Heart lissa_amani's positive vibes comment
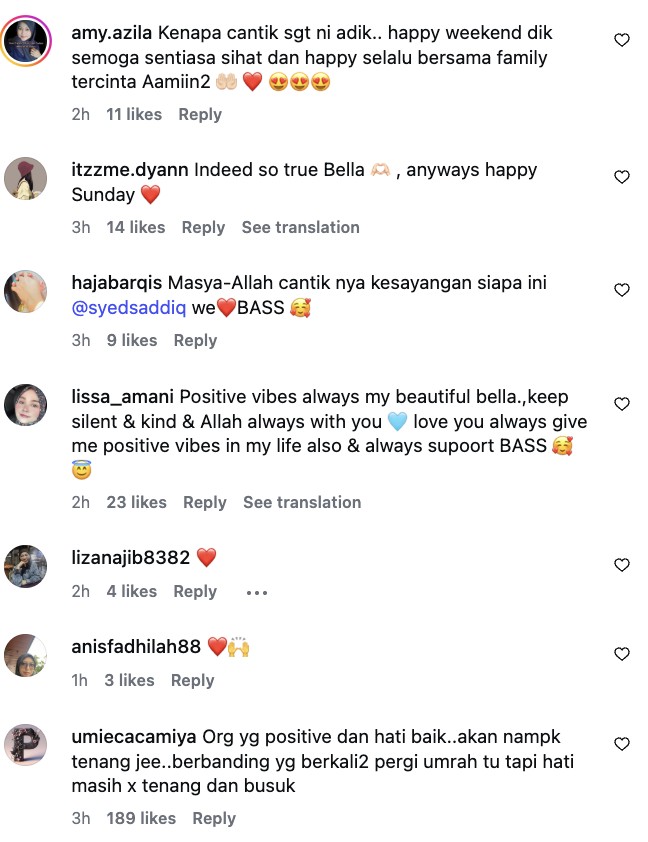This screenshot has width=648, height=842. [621, 404]
